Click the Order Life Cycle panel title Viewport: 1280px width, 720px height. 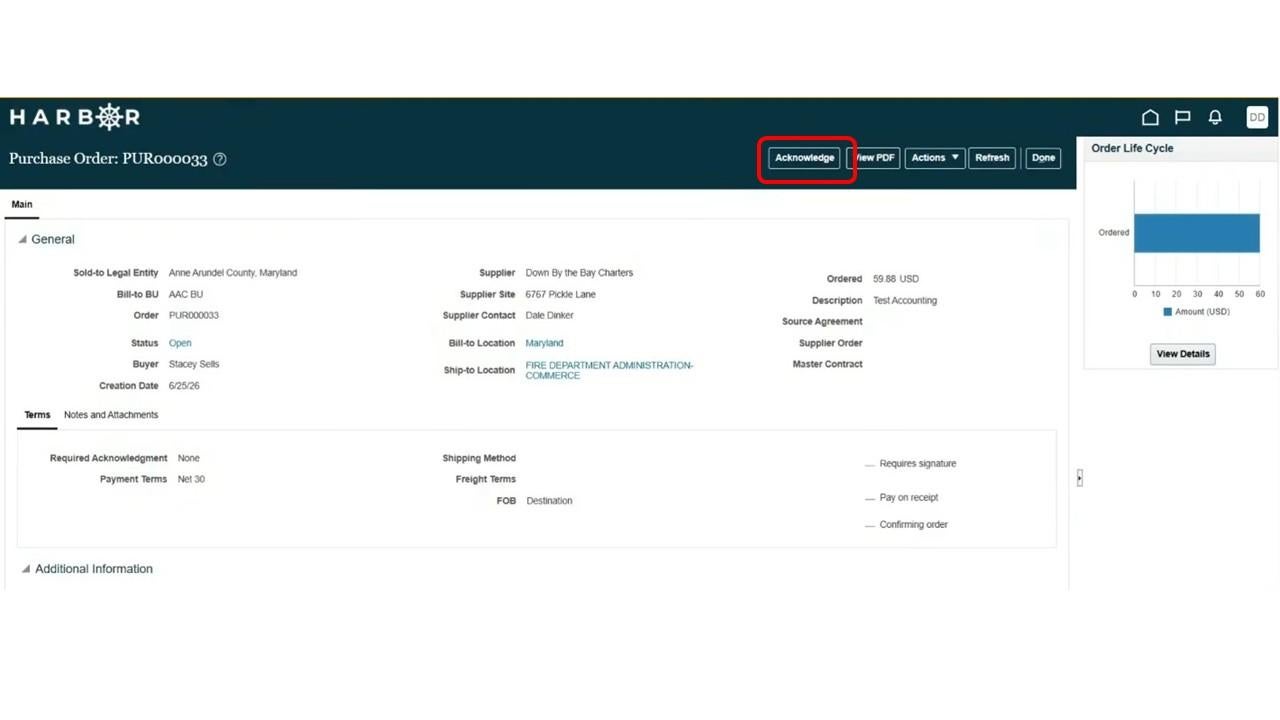(1132, 148)
